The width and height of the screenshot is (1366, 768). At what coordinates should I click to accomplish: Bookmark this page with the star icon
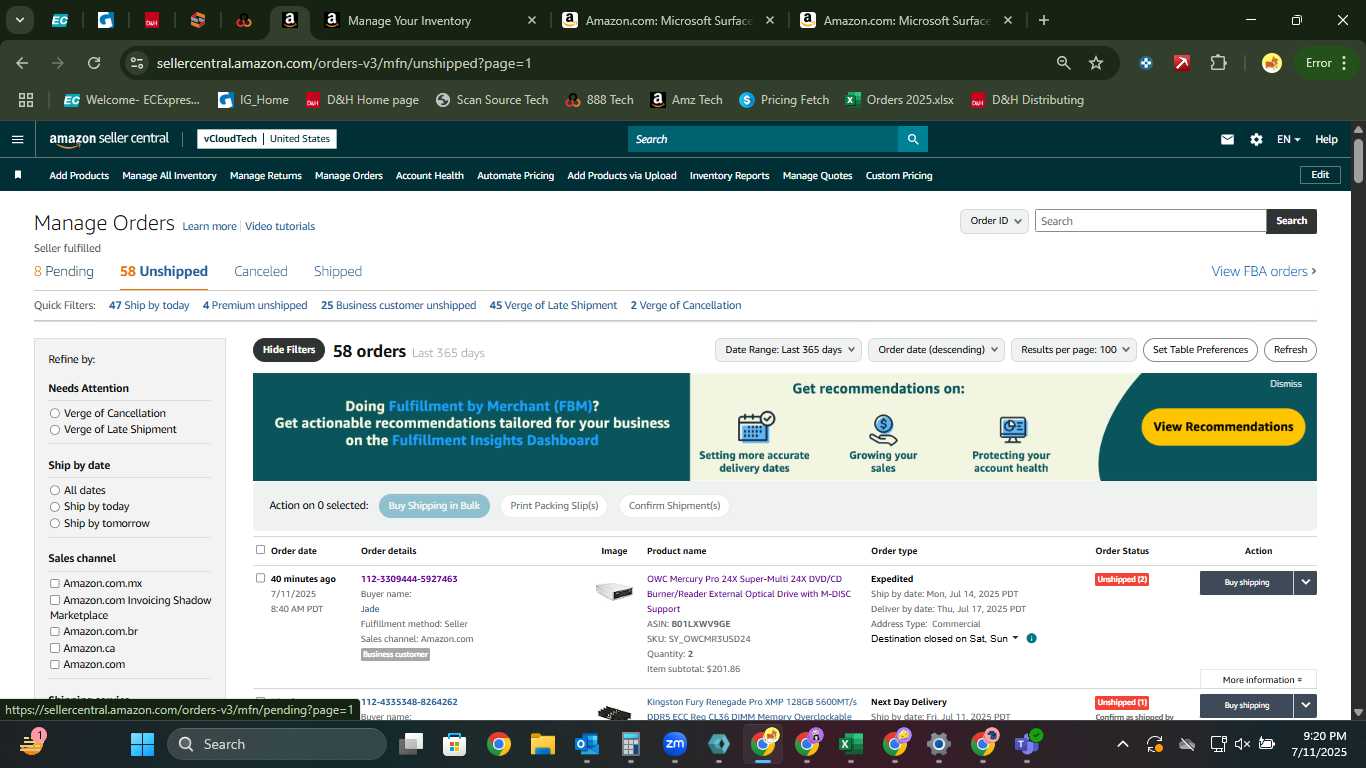click(x=1096, y=63)
